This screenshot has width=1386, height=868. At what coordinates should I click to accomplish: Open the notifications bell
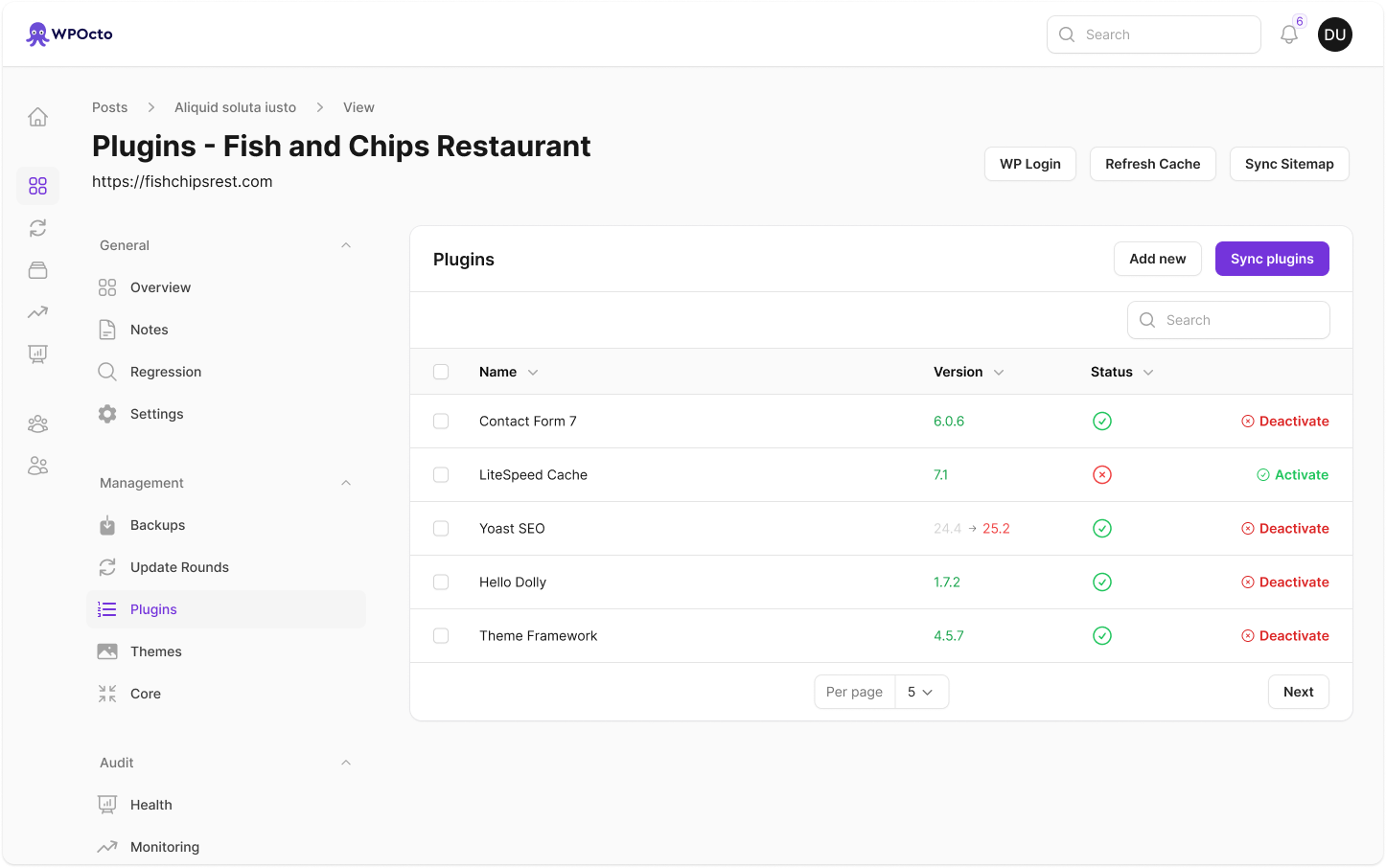coord(1289,34)
